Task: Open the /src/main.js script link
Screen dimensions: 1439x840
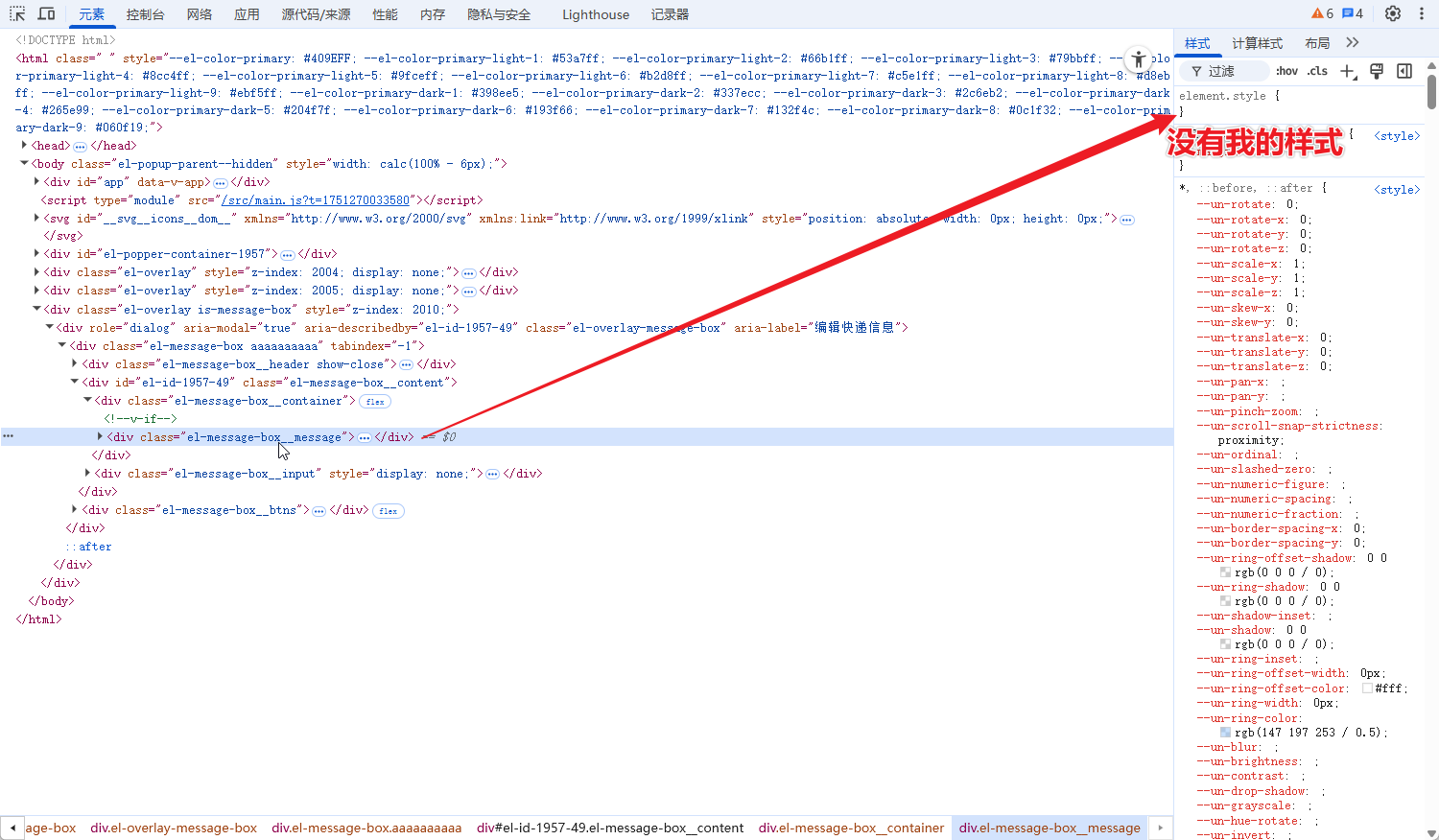Action: 316,200
